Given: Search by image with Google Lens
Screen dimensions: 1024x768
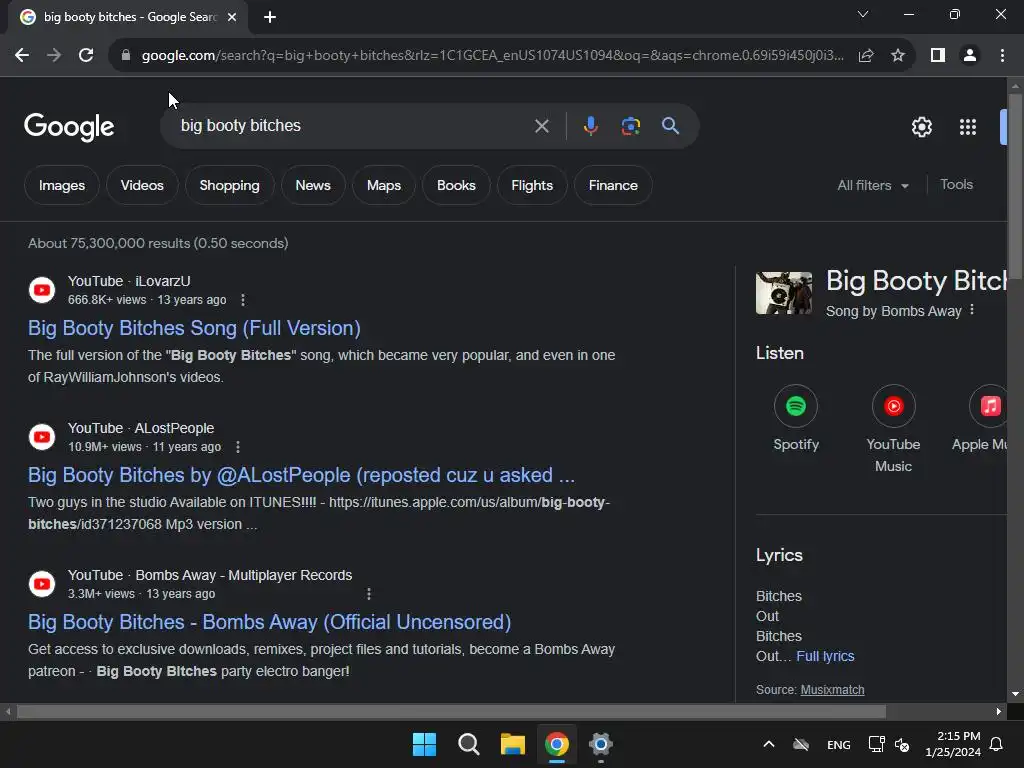Looking at the screenshot, I should tap(630, 125).
